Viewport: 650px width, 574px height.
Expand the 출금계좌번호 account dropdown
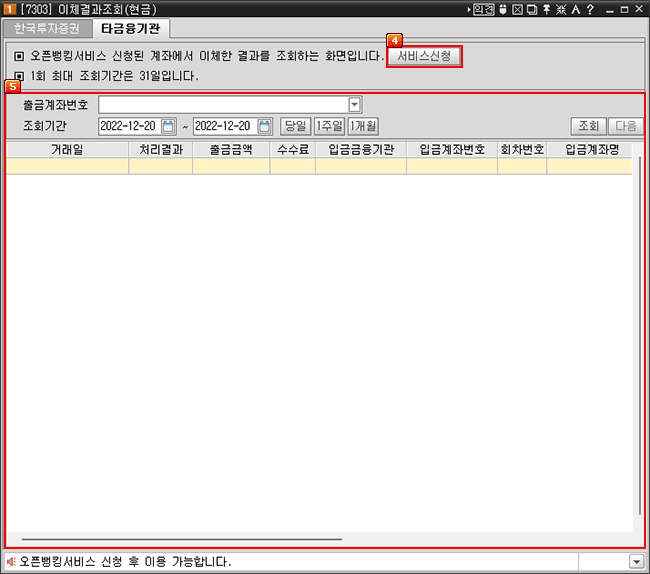(x=354, y=104)
